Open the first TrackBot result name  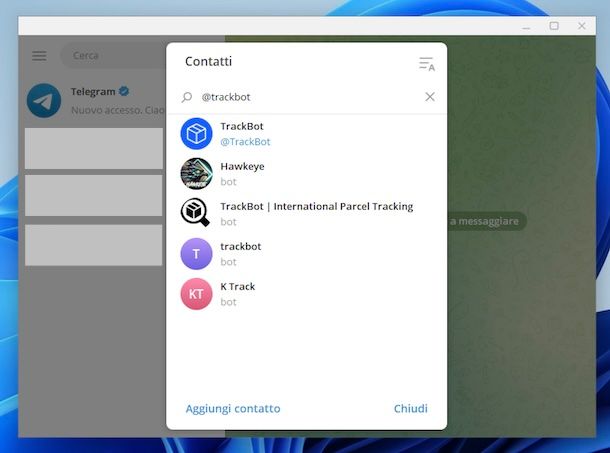click(x=242, y=126)
